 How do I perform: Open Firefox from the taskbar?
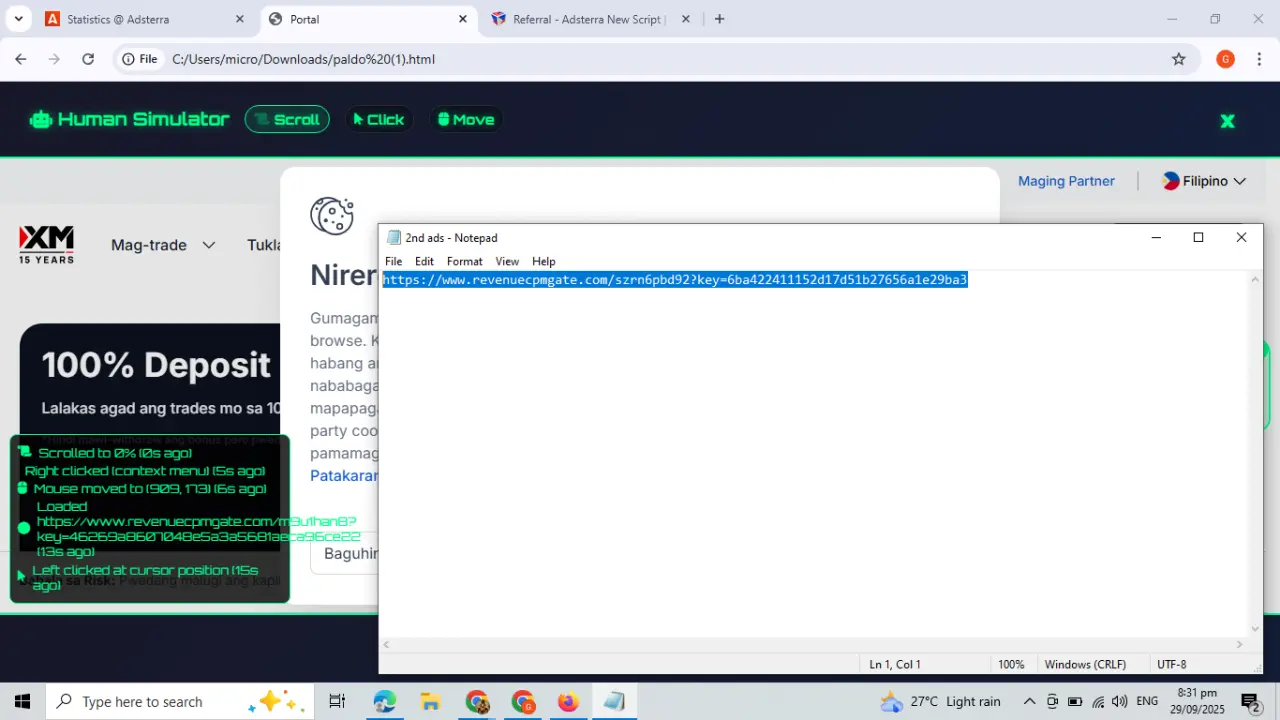click(568, 702)
